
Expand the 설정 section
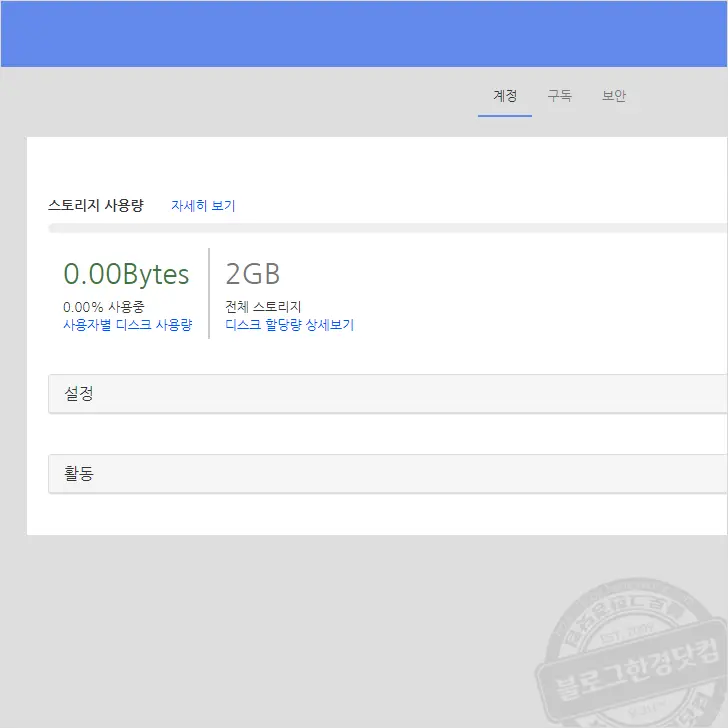click(x=387, y=394)
